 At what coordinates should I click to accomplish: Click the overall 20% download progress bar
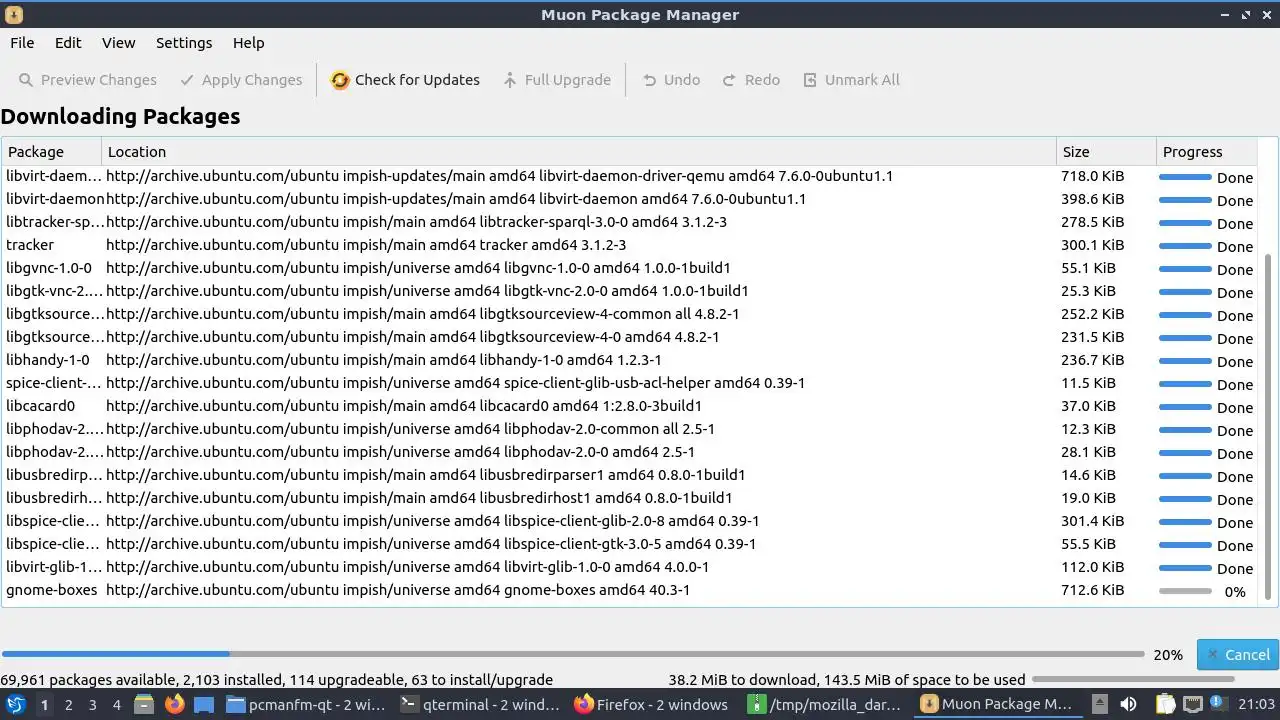pyautogui.click(x=573, y=655)
